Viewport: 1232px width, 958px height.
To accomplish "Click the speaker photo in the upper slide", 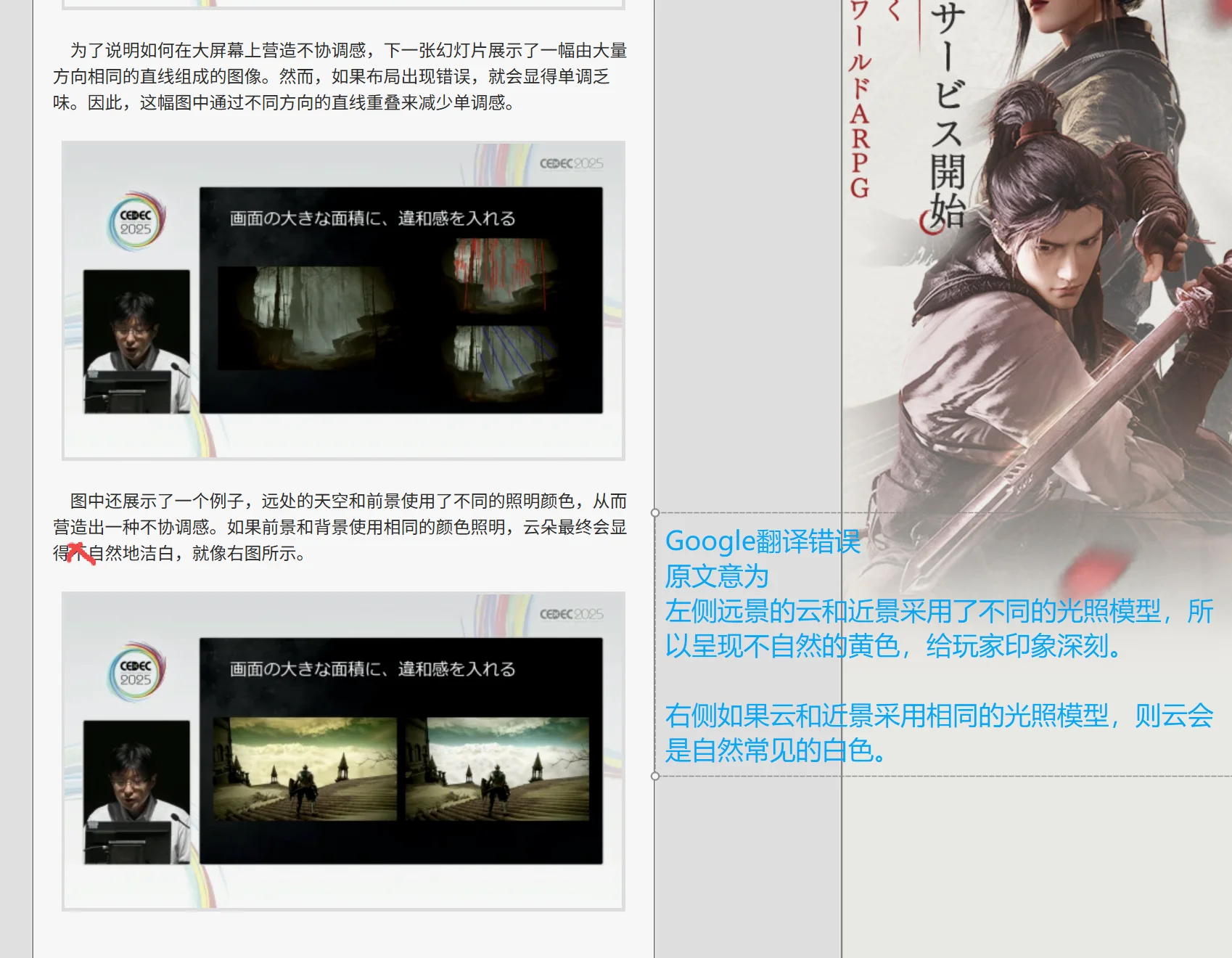I will [136, 341].
